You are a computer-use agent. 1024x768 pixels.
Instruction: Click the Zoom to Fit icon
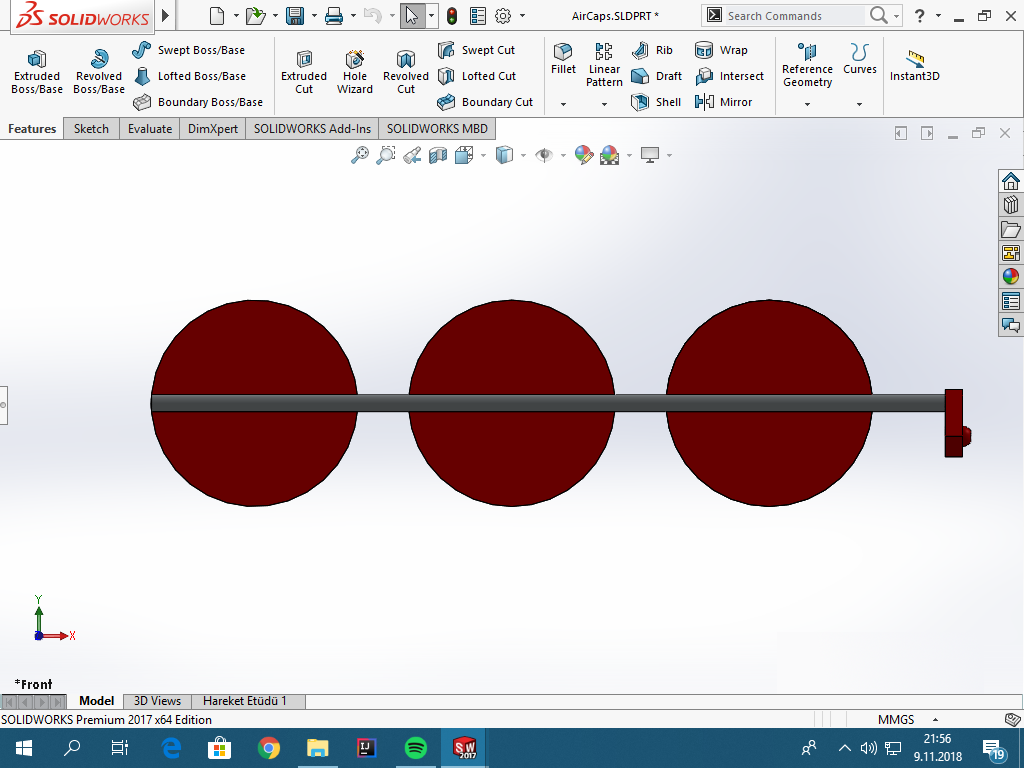pyautogui.click(x=360, y=155)
